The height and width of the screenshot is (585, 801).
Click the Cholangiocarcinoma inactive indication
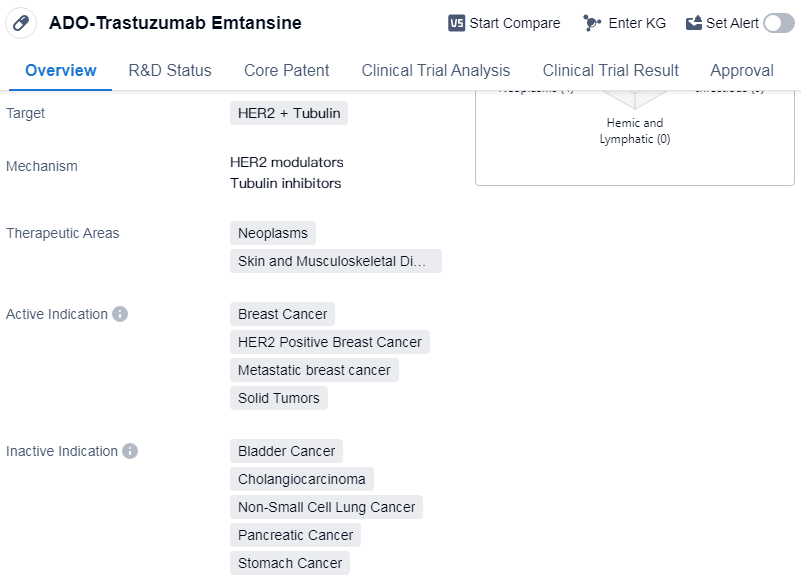302,479
